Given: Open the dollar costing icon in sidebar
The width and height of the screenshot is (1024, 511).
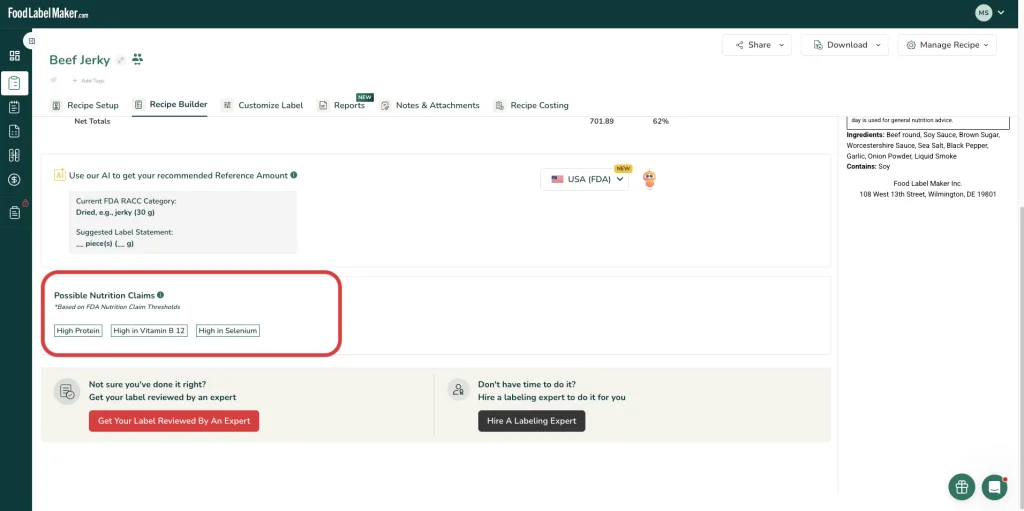Looking at the screenshot, I should [x=14, y=179].
